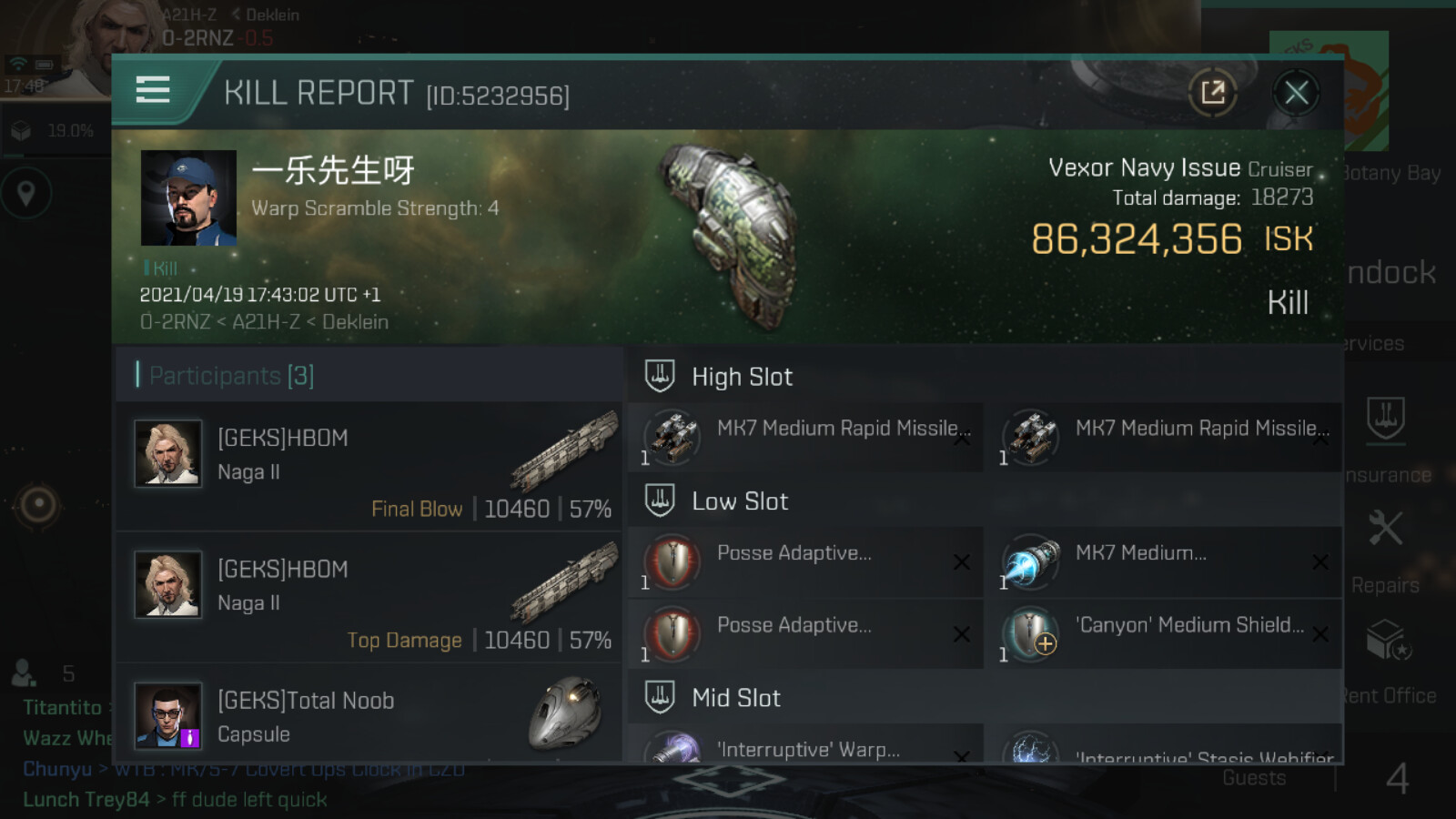
Task: Expand the Low Slot section header
Action: point(985,500)
